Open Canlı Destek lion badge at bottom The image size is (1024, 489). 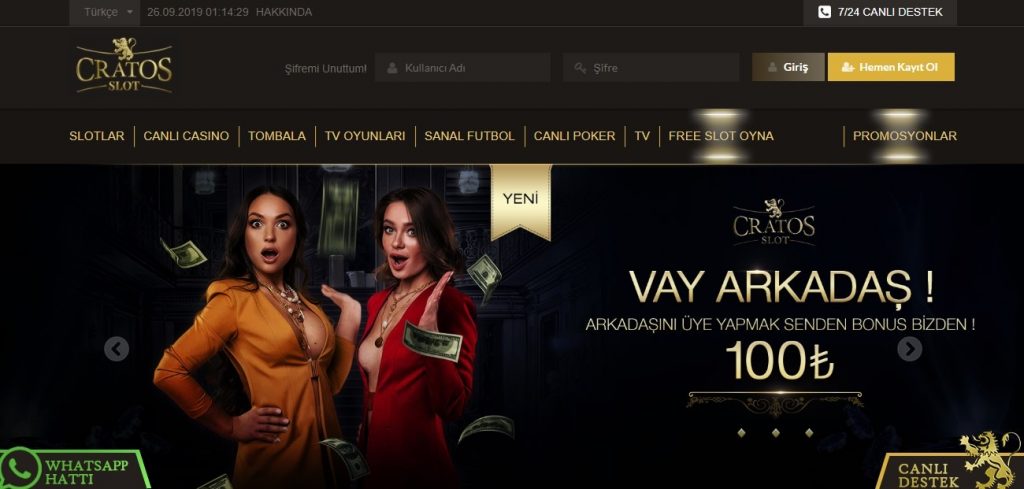click(952, 462)
